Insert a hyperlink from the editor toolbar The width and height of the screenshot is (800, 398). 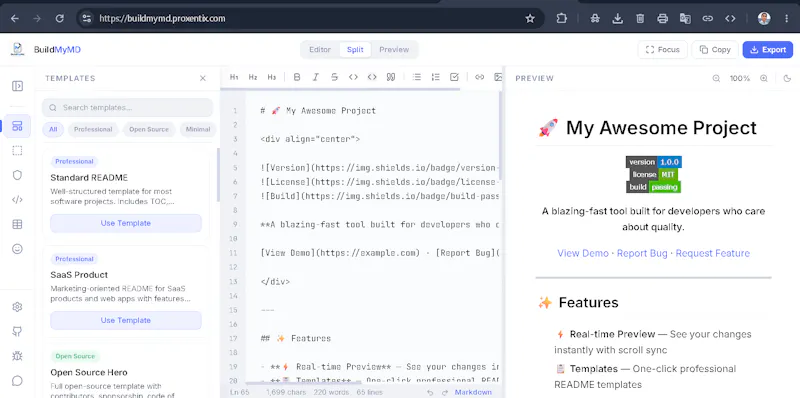[x=479, y=77]
